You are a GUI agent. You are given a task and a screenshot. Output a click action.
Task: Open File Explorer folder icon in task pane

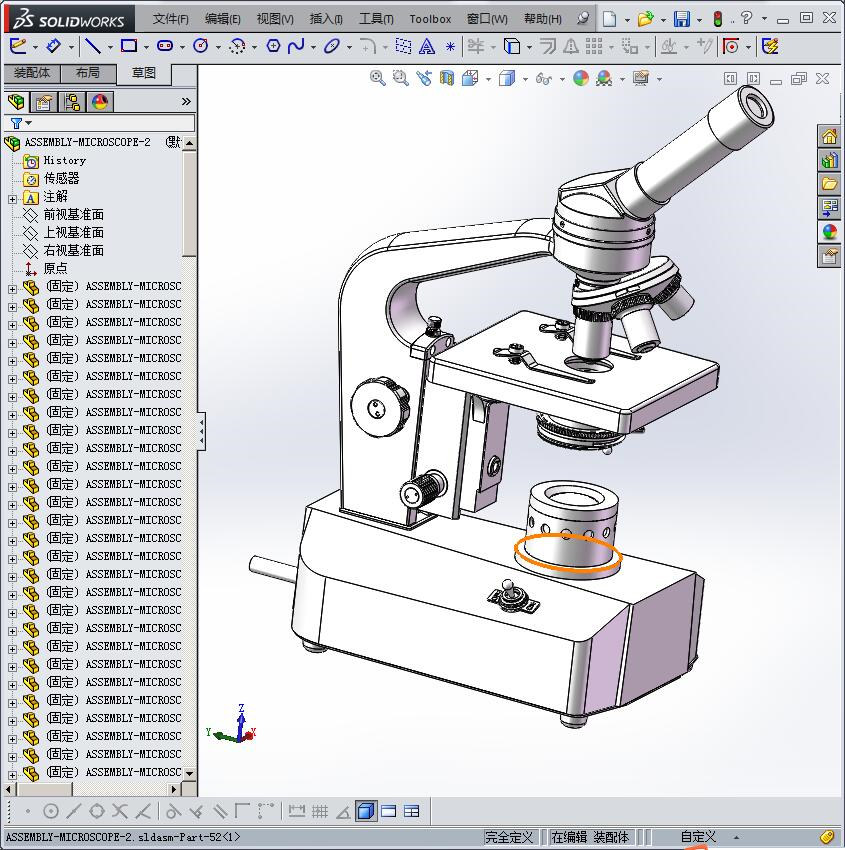point(829,184)
